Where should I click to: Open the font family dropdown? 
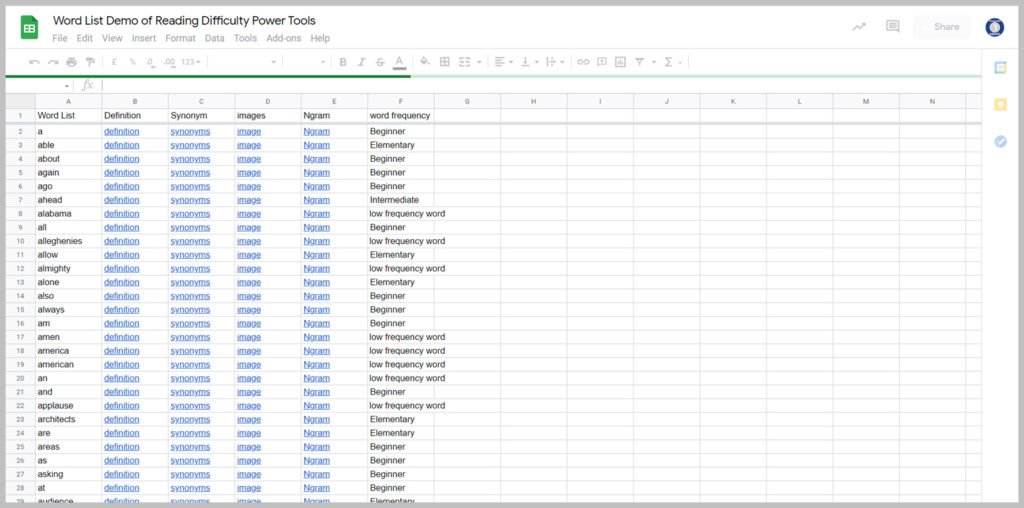coord(243,62)
